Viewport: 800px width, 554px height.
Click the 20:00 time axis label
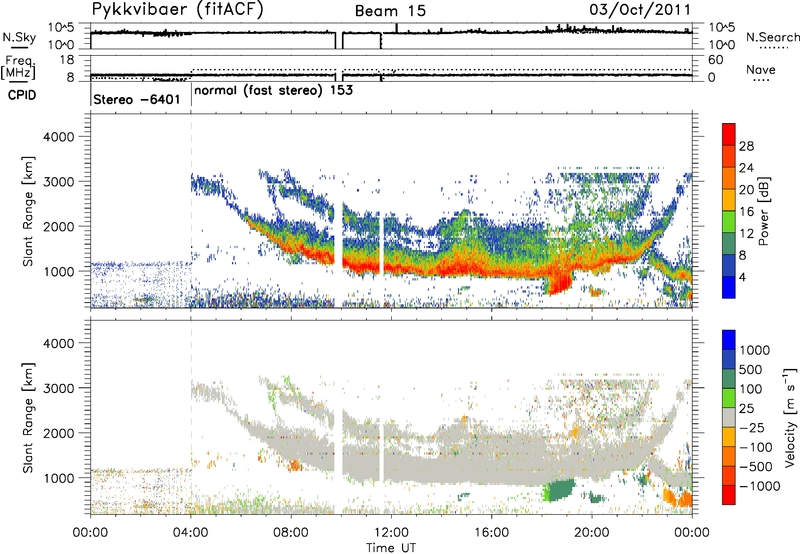click(x=592, y=533)
